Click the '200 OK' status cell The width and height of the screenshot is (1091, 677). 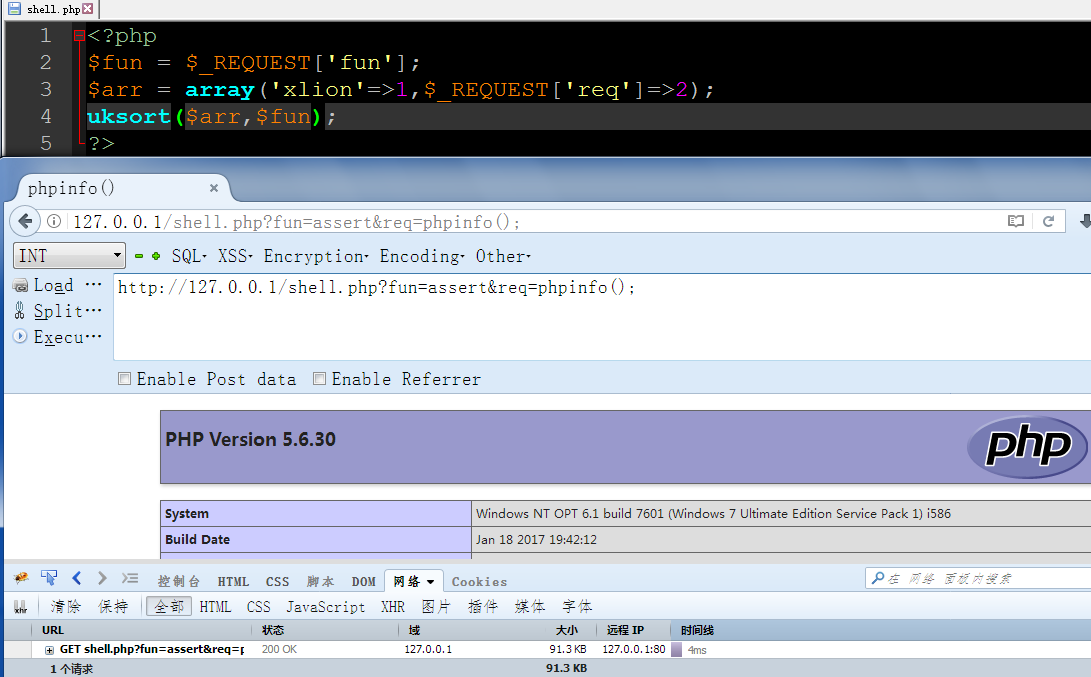(x=279, y=649)
